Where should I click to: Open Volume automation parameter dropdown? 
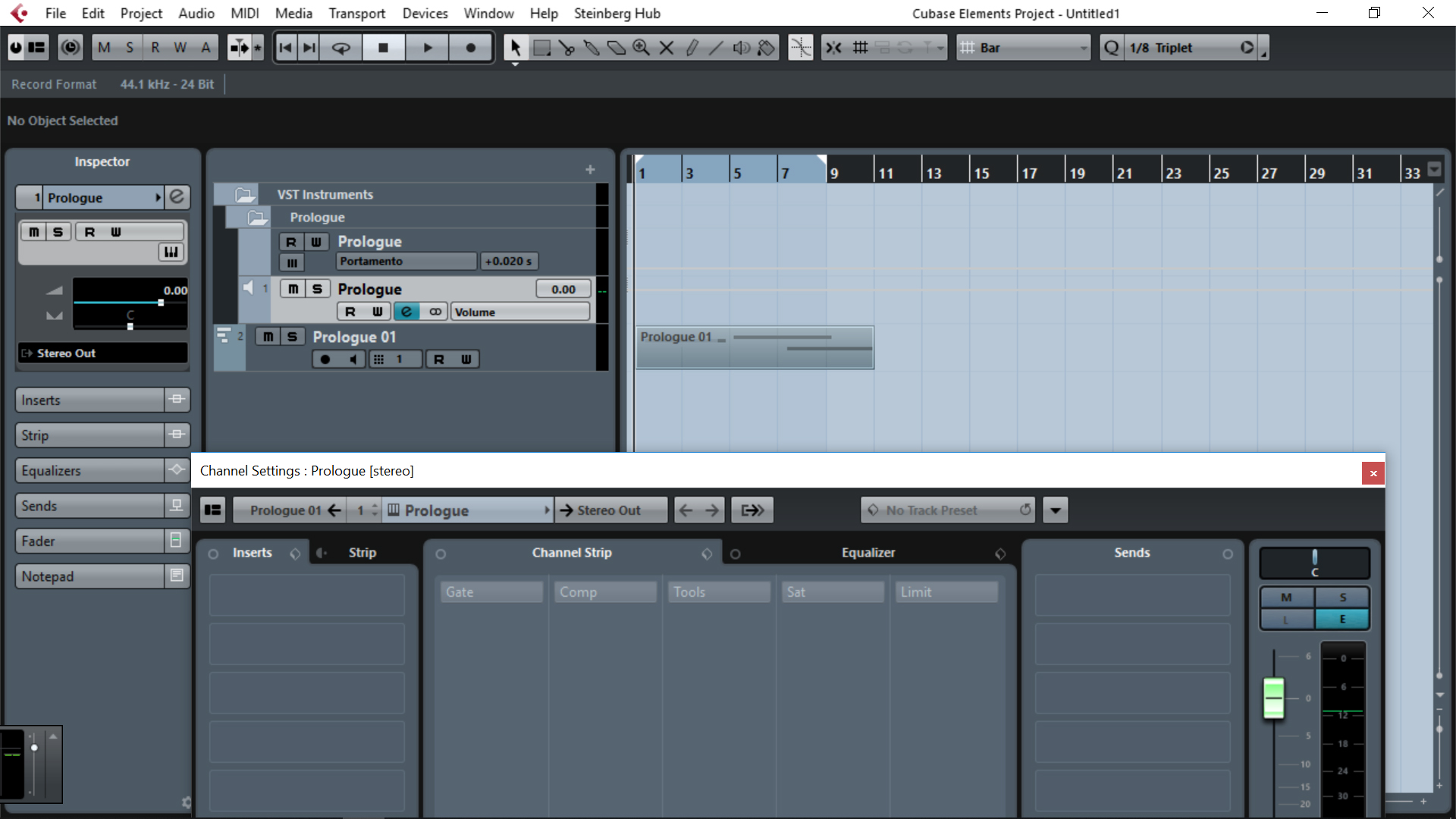520,312
